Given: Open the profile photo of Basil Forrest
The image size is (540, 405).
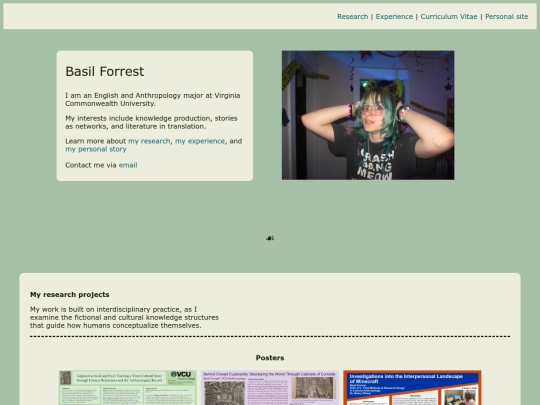Looking at the screenshot, I should click(x=368, y=115).
